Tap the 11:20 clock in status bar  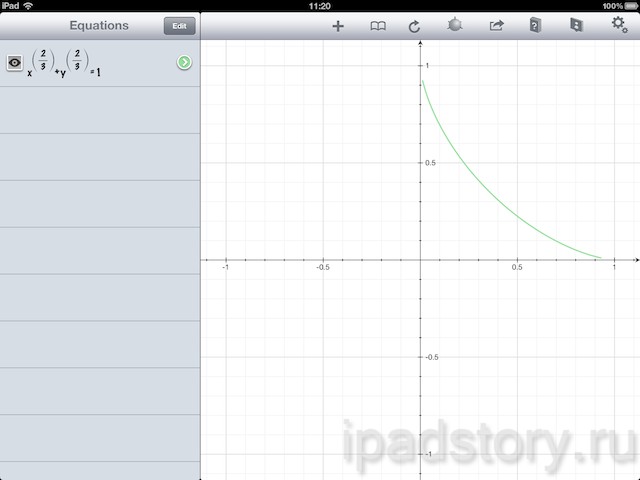click(320, 6)
